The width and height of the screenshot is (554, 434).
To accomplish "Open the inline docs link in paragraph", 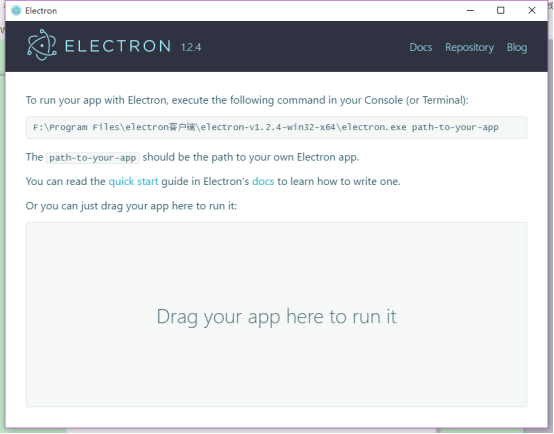I will [x=263, y=181].
